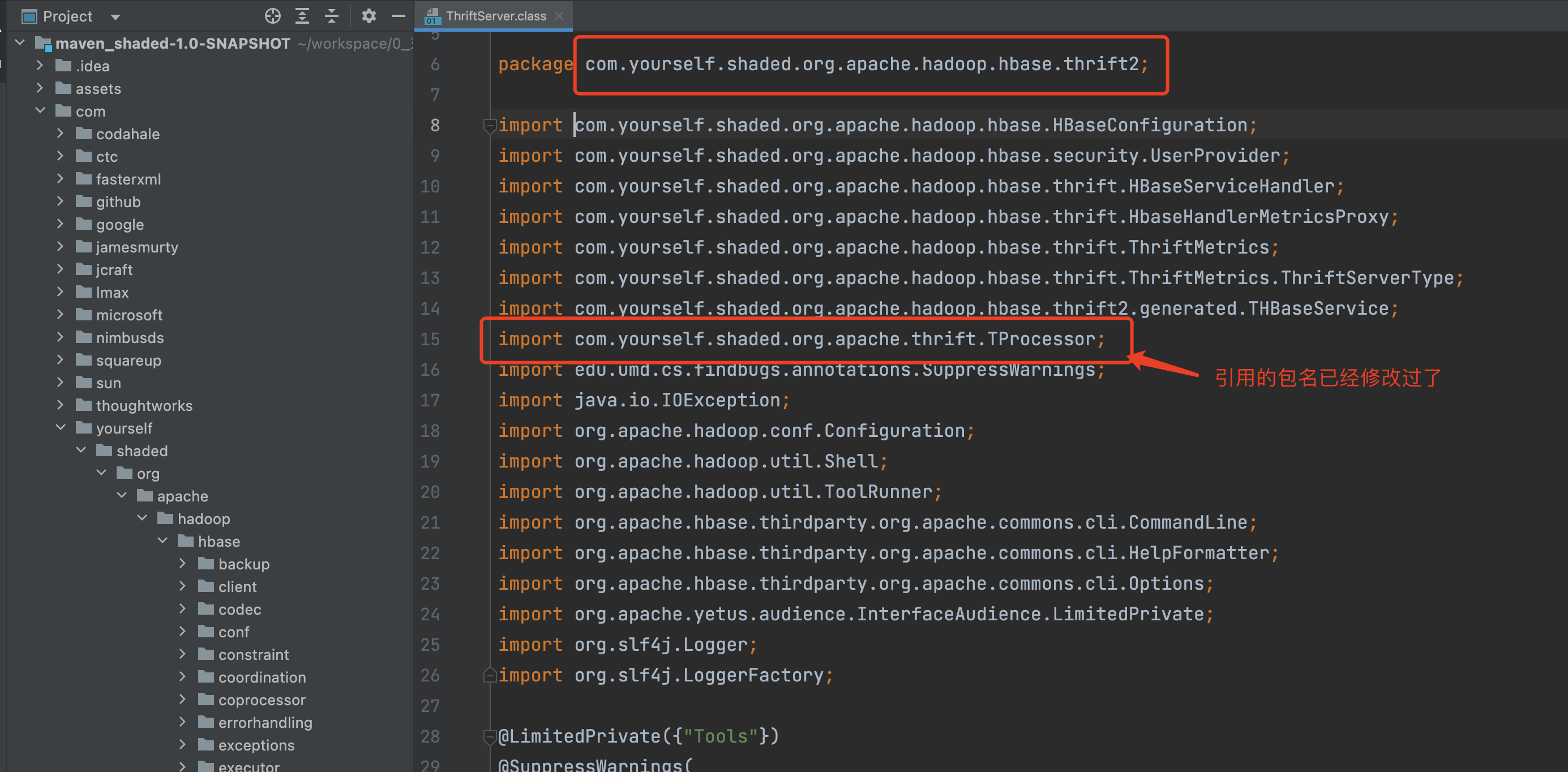Click the fold marker at import line 8
The width and height of the screenshot is (1568, 772).
(x=490, y=126)
